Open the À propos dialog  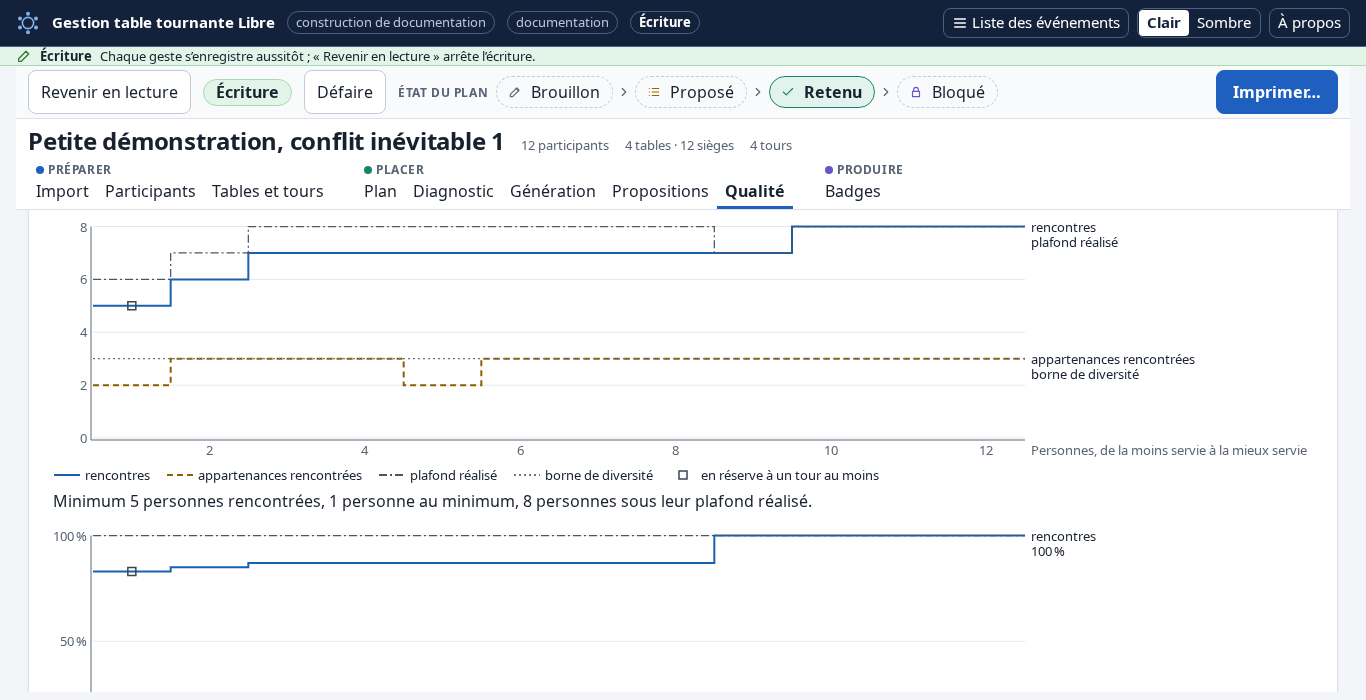coord(1309,23)
